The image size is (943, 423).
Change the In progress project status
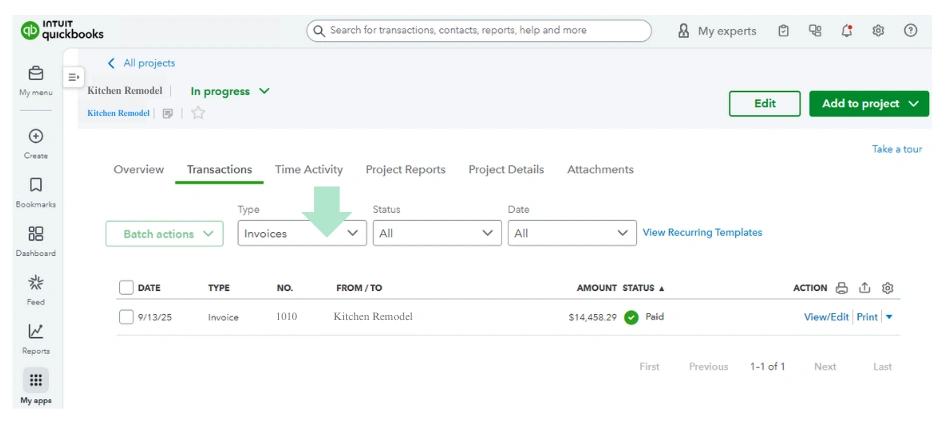pyautogui.click(x=230, y=91)
